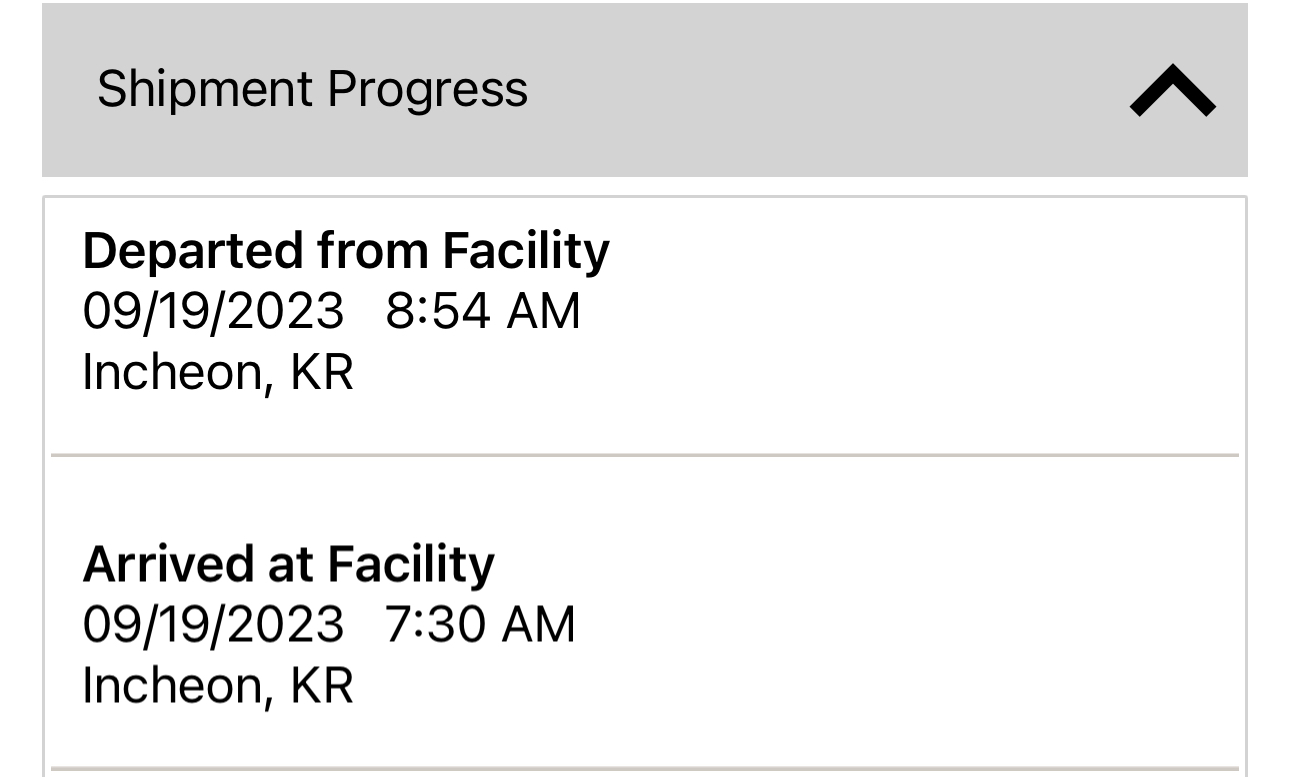Screen dimensions: 1290x777
Task: Click the 8:54 AM departure time
Action: 482,310
